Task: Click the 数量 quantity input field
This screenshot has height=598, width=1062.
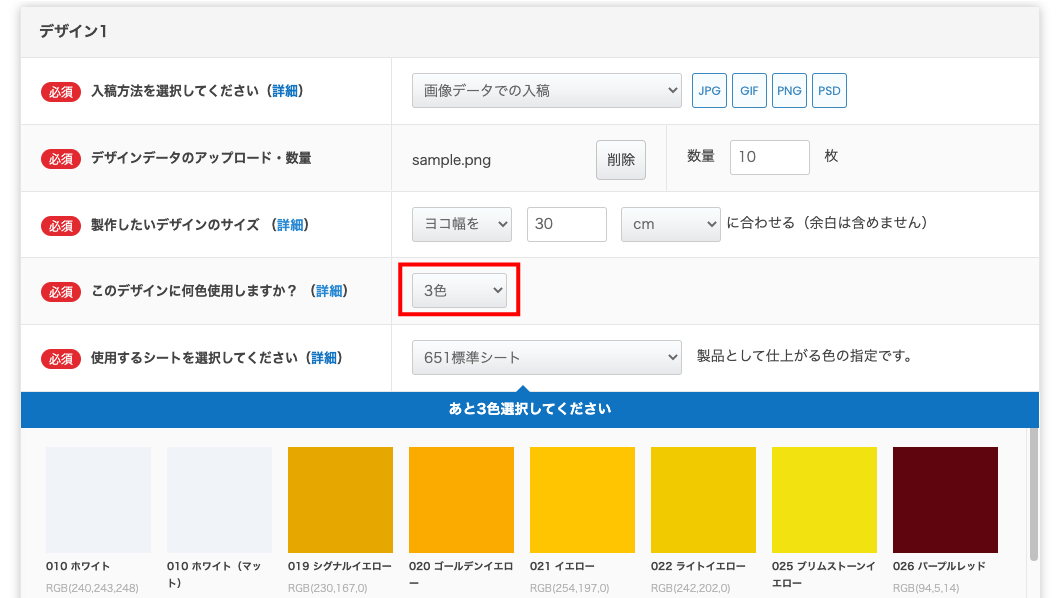Action: click(x=769, y=157)
